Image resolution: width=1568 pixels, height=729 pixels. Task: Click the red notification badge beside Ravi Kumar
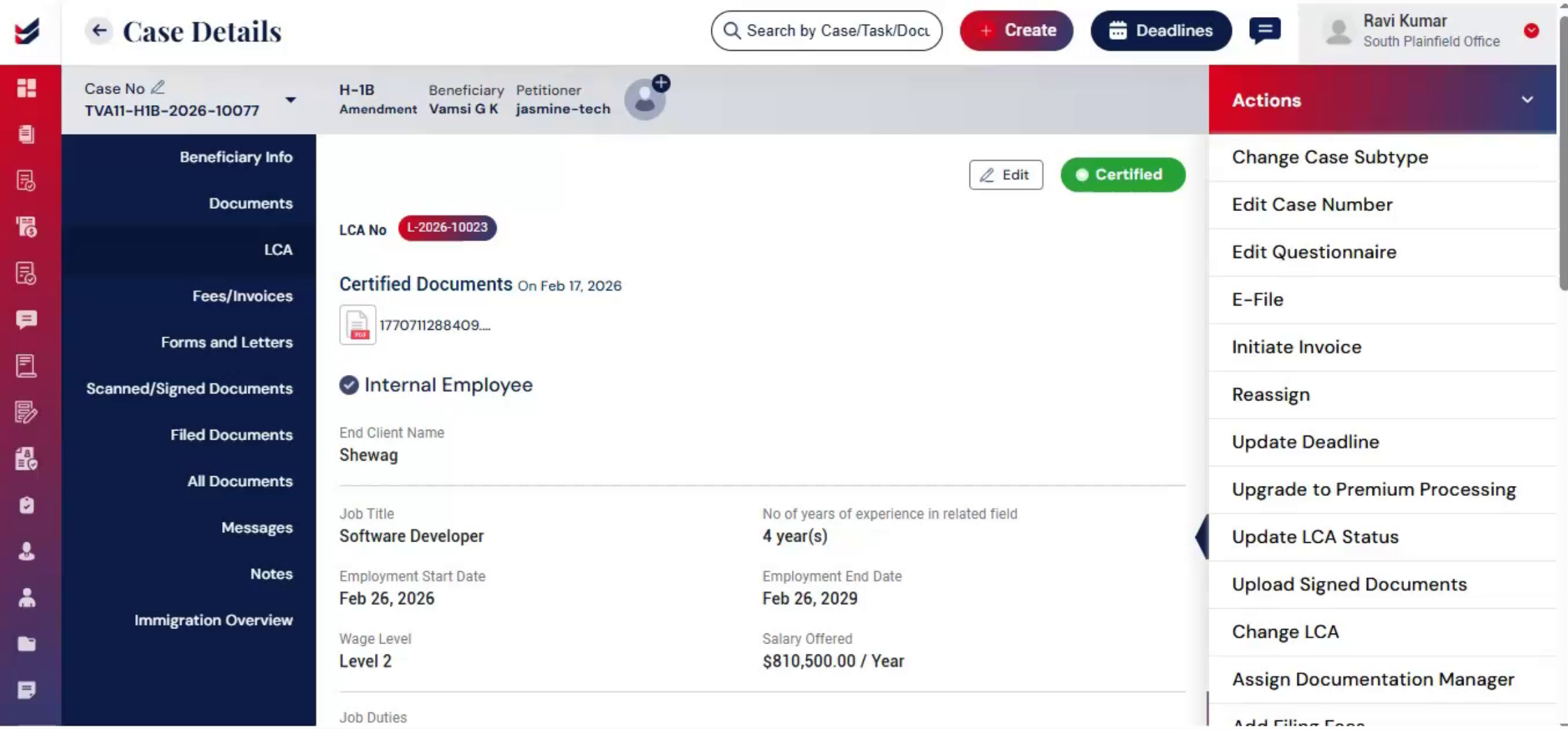point(1531,31)
